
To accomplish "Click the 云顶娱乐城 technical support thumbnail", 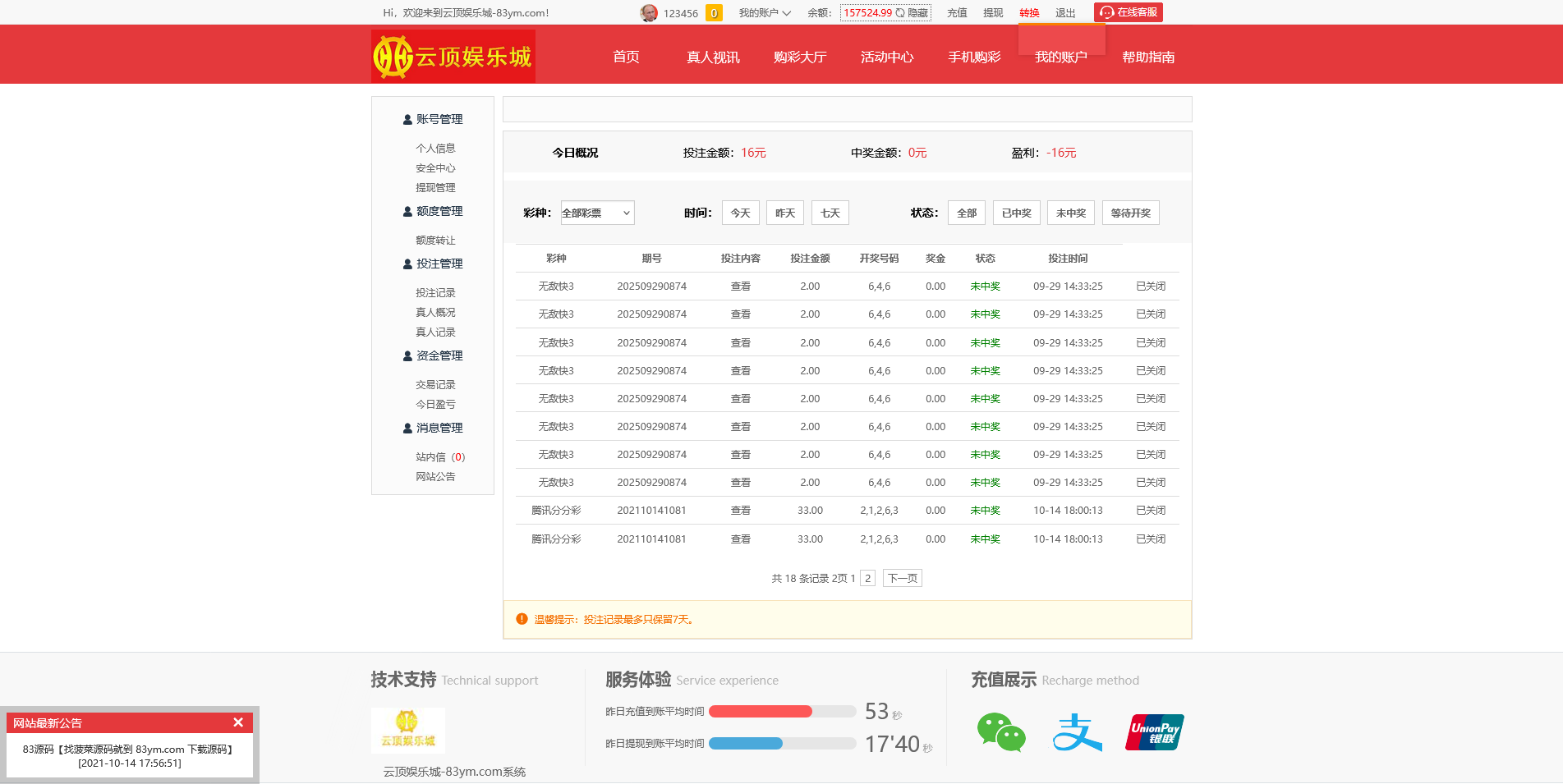I will coord(407,730).
